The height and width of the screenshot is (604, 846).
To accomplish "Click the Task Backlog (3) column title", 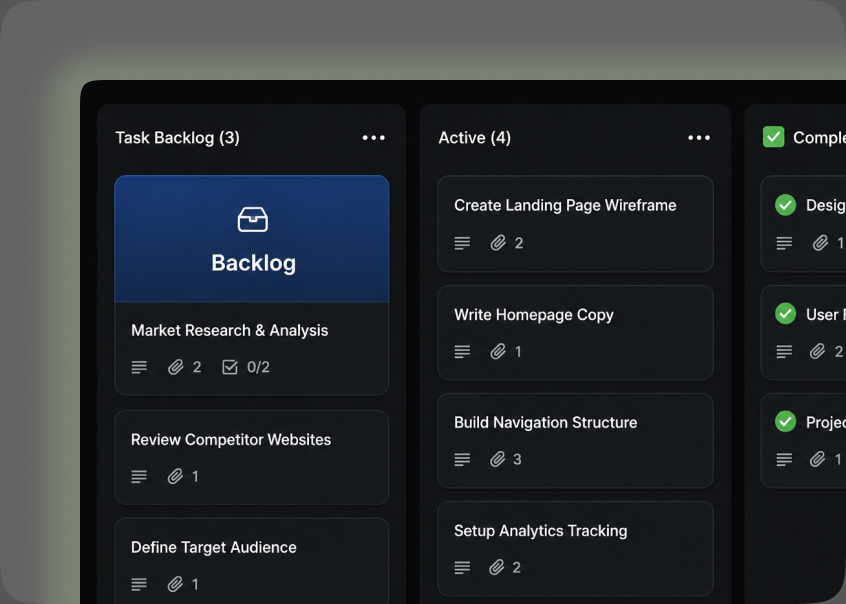I will 178,138.
